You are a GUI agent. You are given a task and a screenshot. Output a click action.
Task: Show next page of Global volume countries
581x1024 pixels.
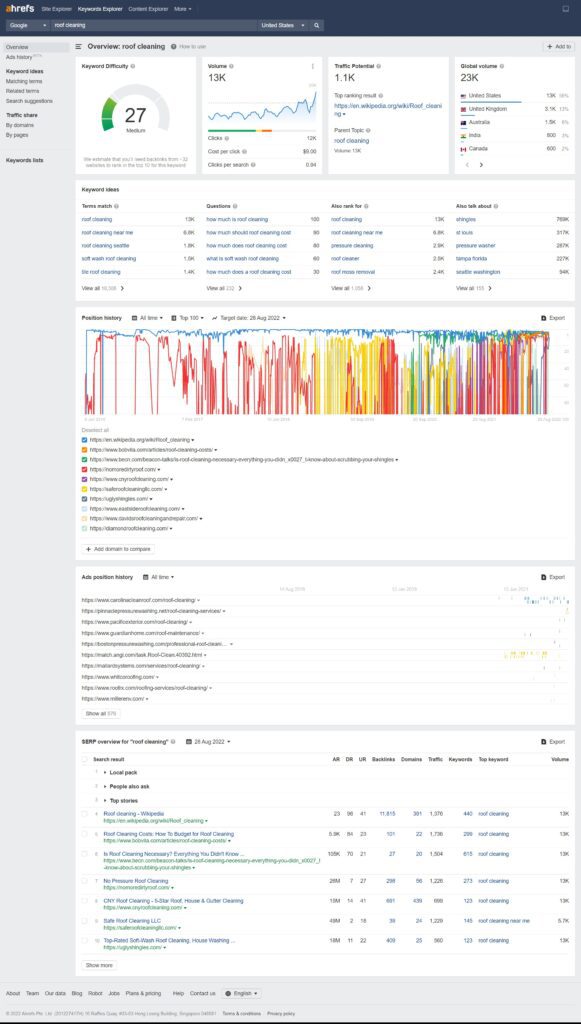coord(481,165)
